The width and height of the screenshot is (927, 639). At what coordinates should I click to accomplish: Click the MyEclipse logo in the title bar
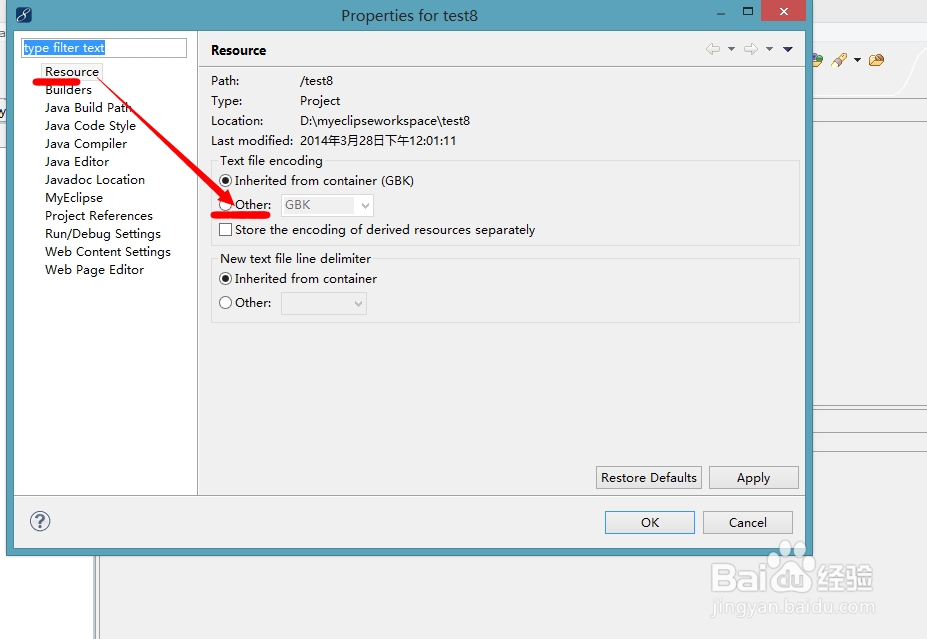pos(24,15)
